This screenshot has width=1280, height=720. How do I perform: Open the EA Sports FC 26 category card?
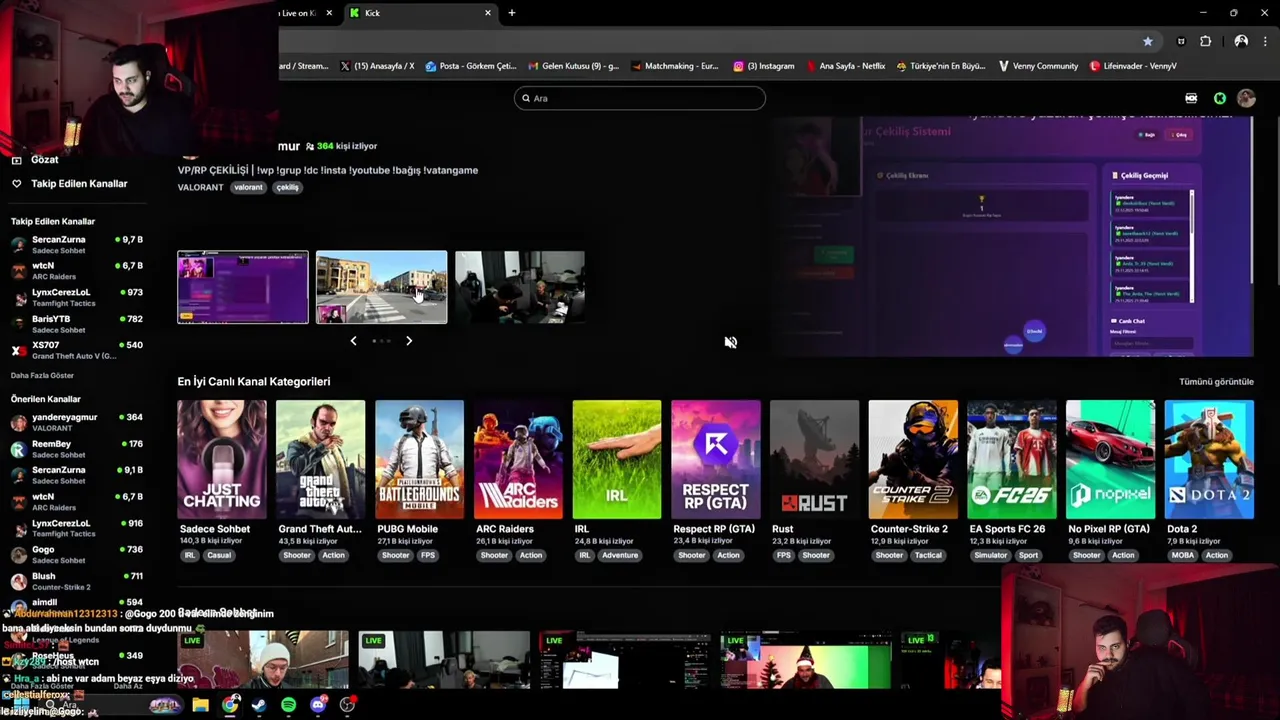point(1011,459)
